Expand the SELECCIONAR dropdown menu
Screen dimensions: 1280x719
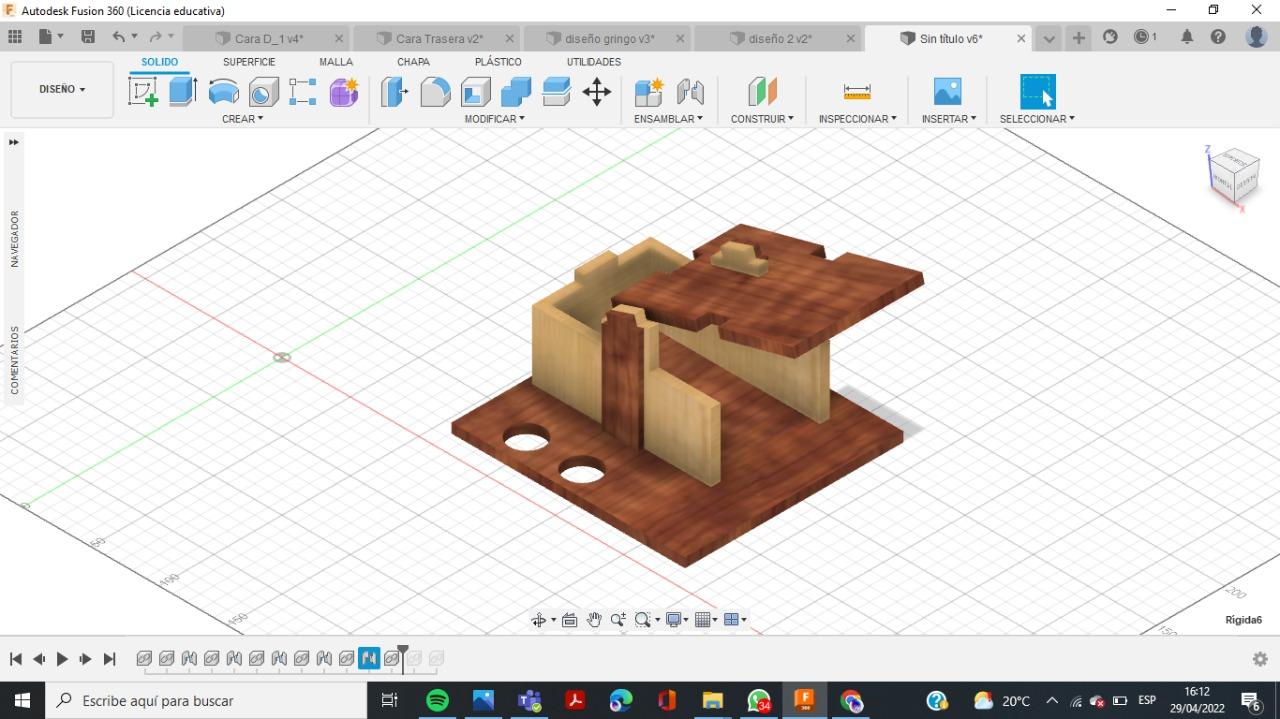click(x=1037, y=119)
